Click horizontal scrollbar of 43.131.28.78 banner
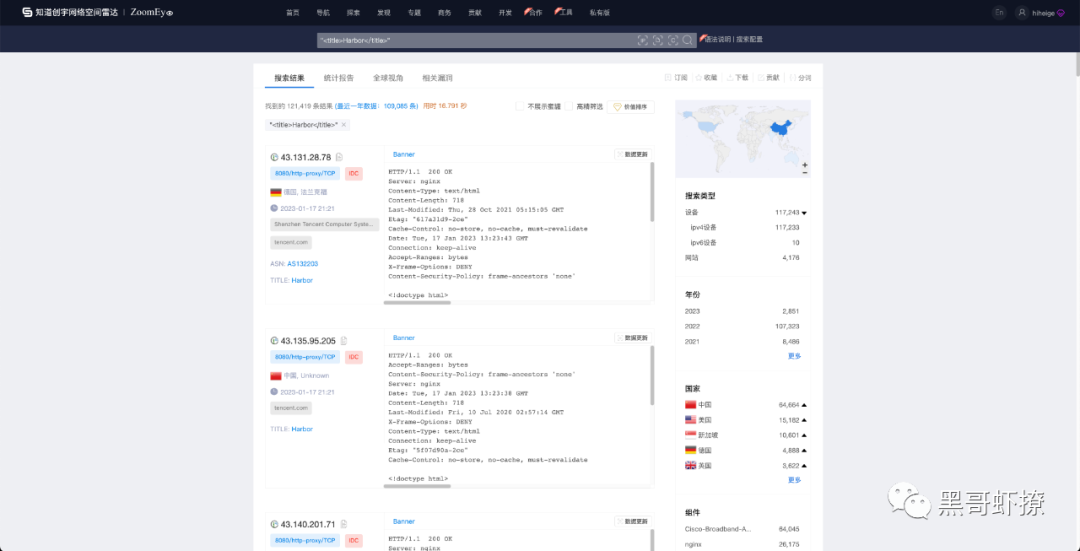1080x551 pixels. coord(417,302)
